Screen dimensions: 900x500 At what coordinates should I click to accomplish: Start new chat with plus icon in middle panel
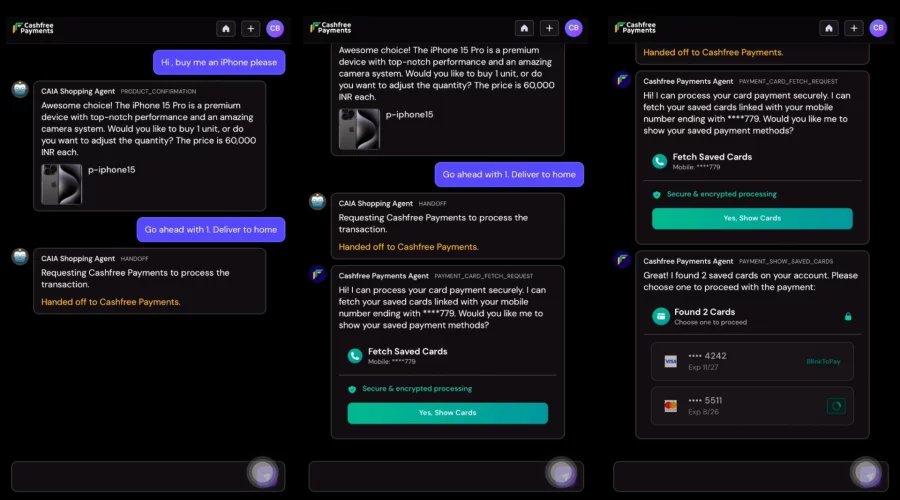pyautogui.click(x=549, y=28)
